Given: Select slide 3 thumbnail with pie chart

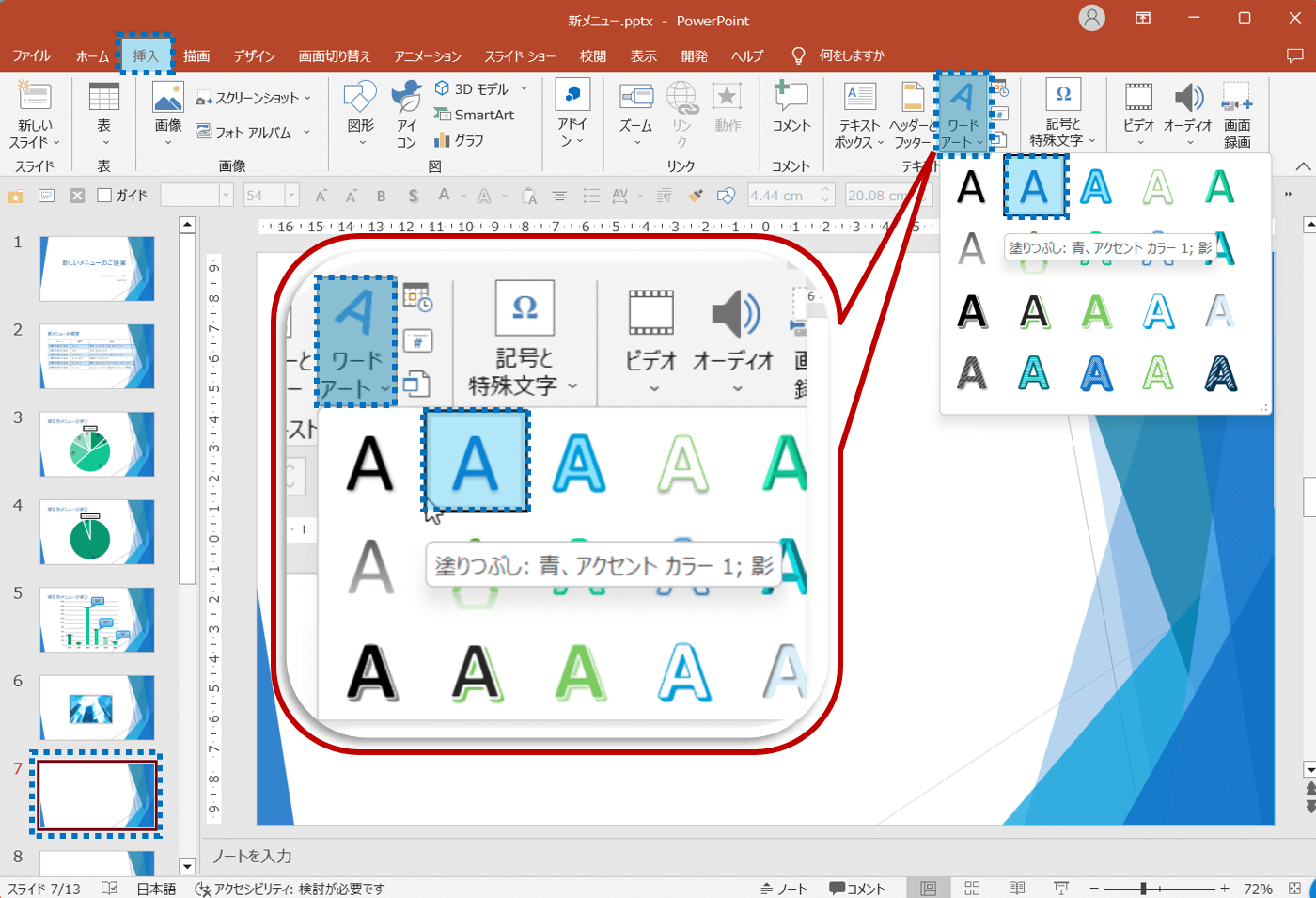Looking at the screenshot, I should click(97, 444).
